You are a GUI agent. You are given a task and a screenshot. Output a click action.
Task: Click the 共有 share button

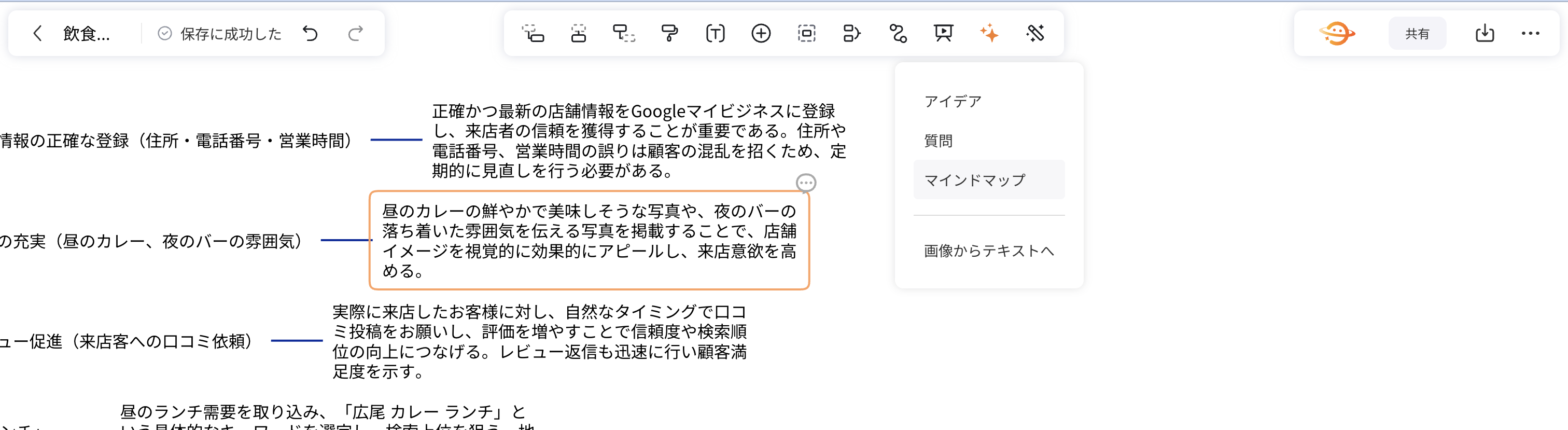click(x=1417, y=34)
